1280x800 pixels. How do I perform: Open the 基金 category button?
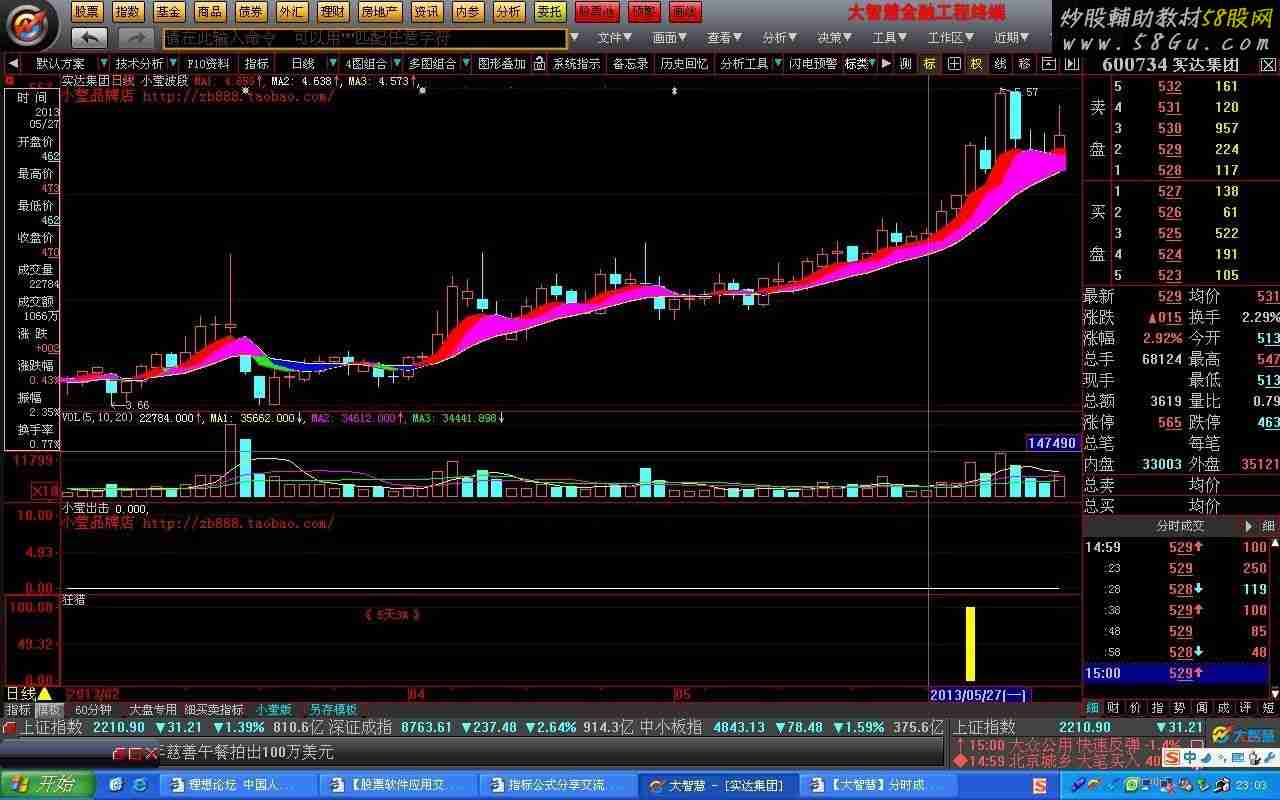click(x=169, y=12)
